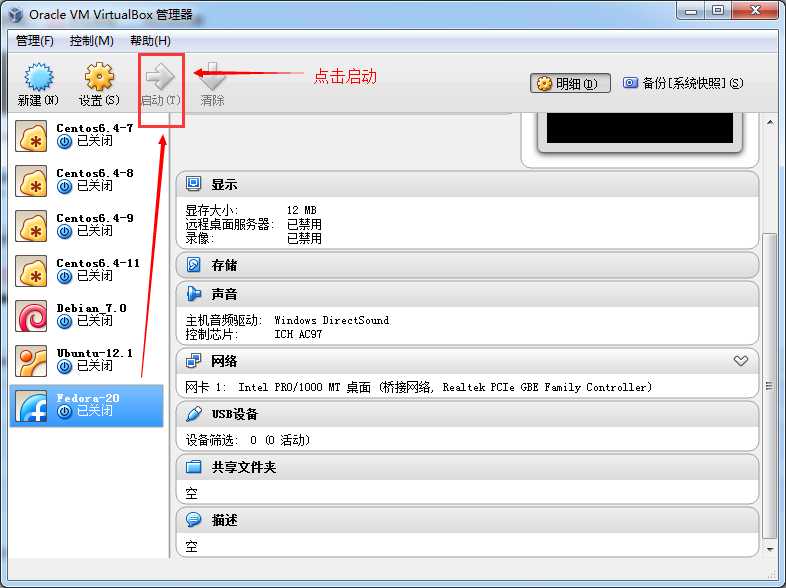This screenshot has height=588, width=786.
Task: Switch to 备份[系统快照](S) snapshots view
Action: point(683,83)
